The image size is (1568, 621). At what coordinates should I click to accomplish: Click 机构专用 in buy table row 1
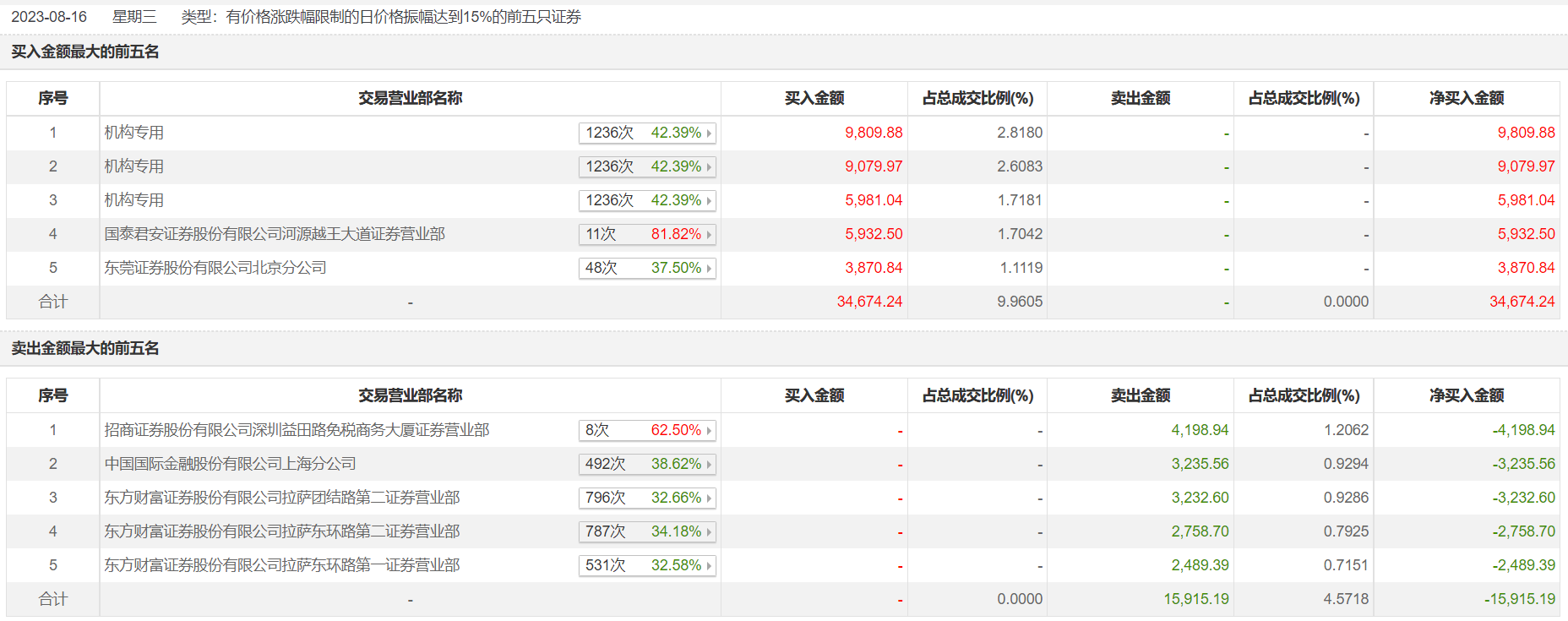coord(134,133)
